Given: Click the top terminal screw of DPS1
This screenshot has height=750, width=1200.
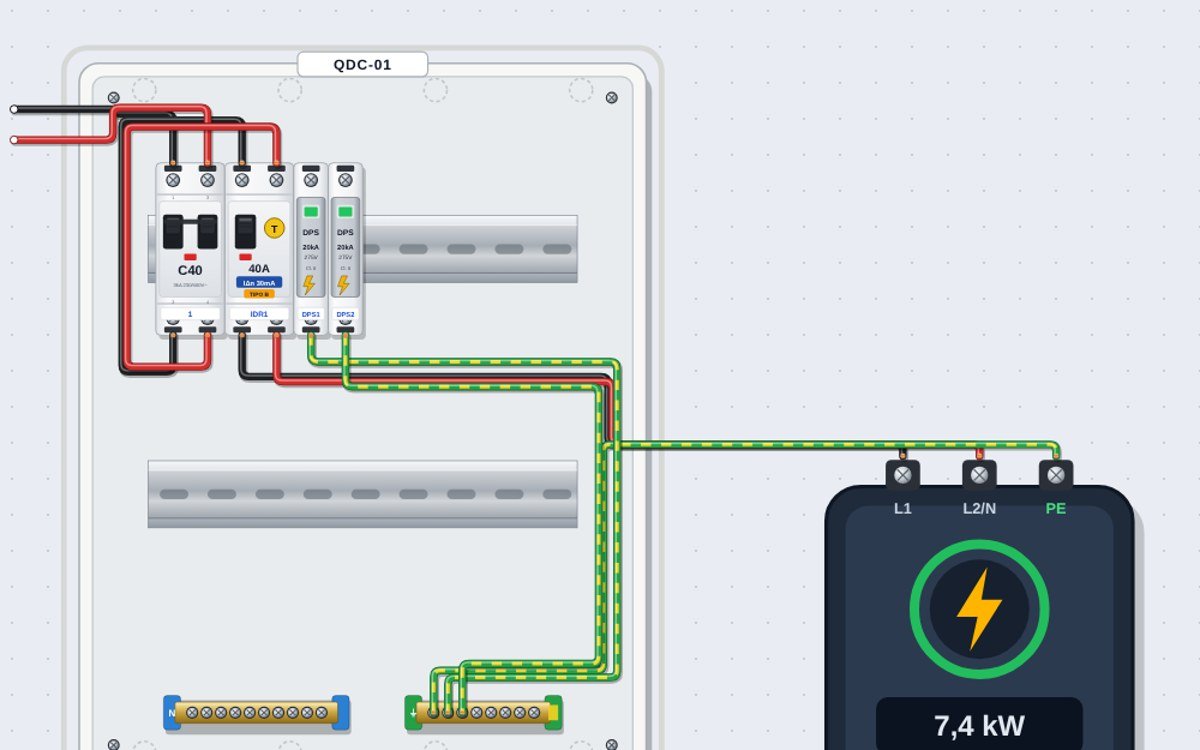Looking at the screenshot, I should pyautogui.click(x=311, y=180).
